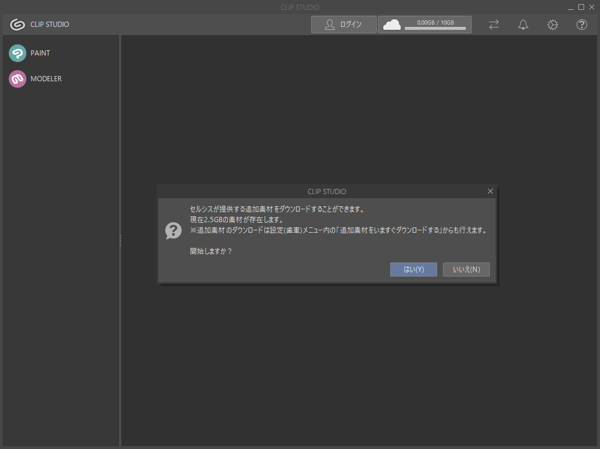Launch MODELER from the sidebar

coord(18,79)
